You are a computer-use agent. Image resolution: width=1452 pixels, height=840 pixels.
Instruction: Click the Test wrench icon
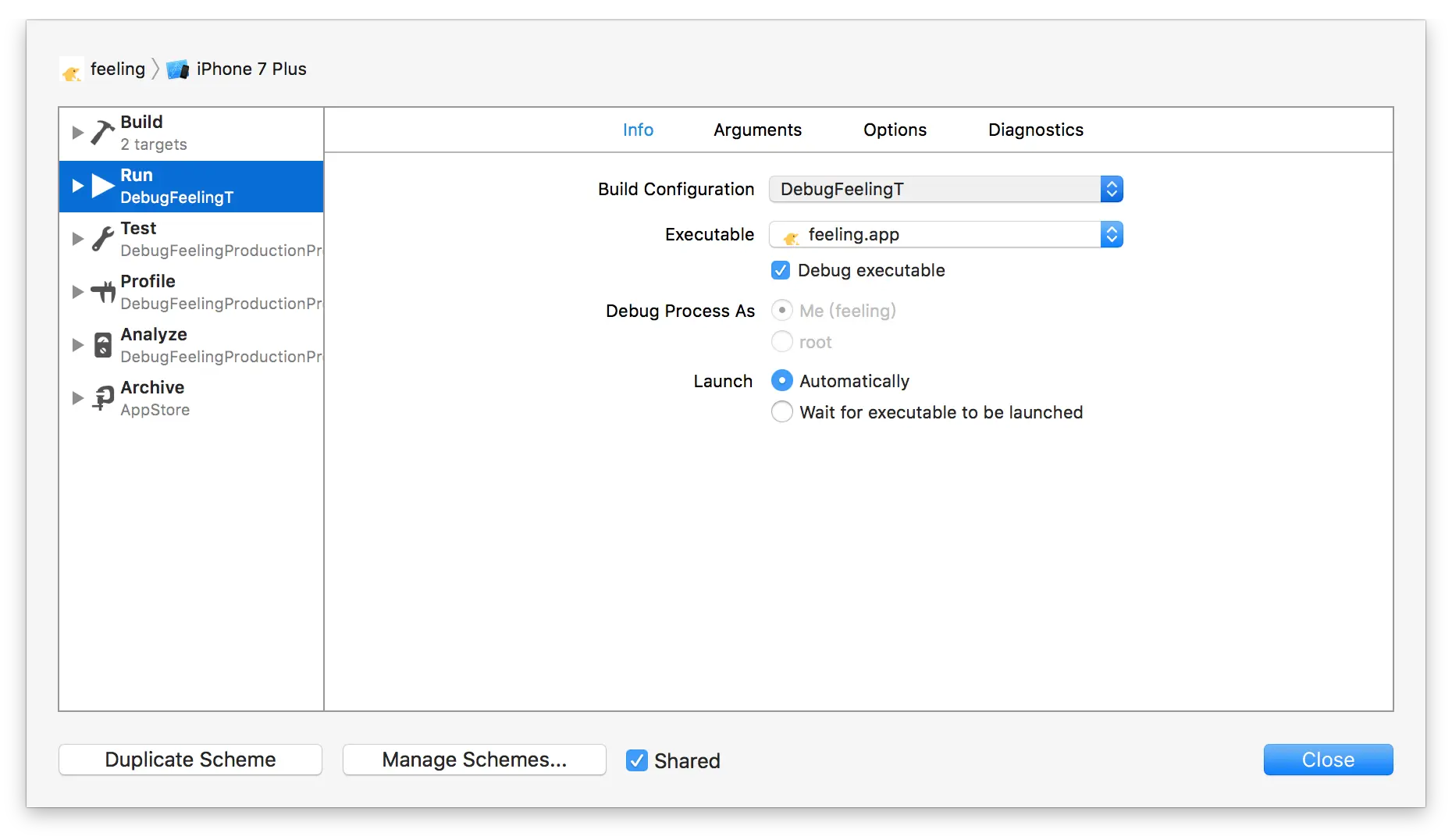(x=102, y=239)
